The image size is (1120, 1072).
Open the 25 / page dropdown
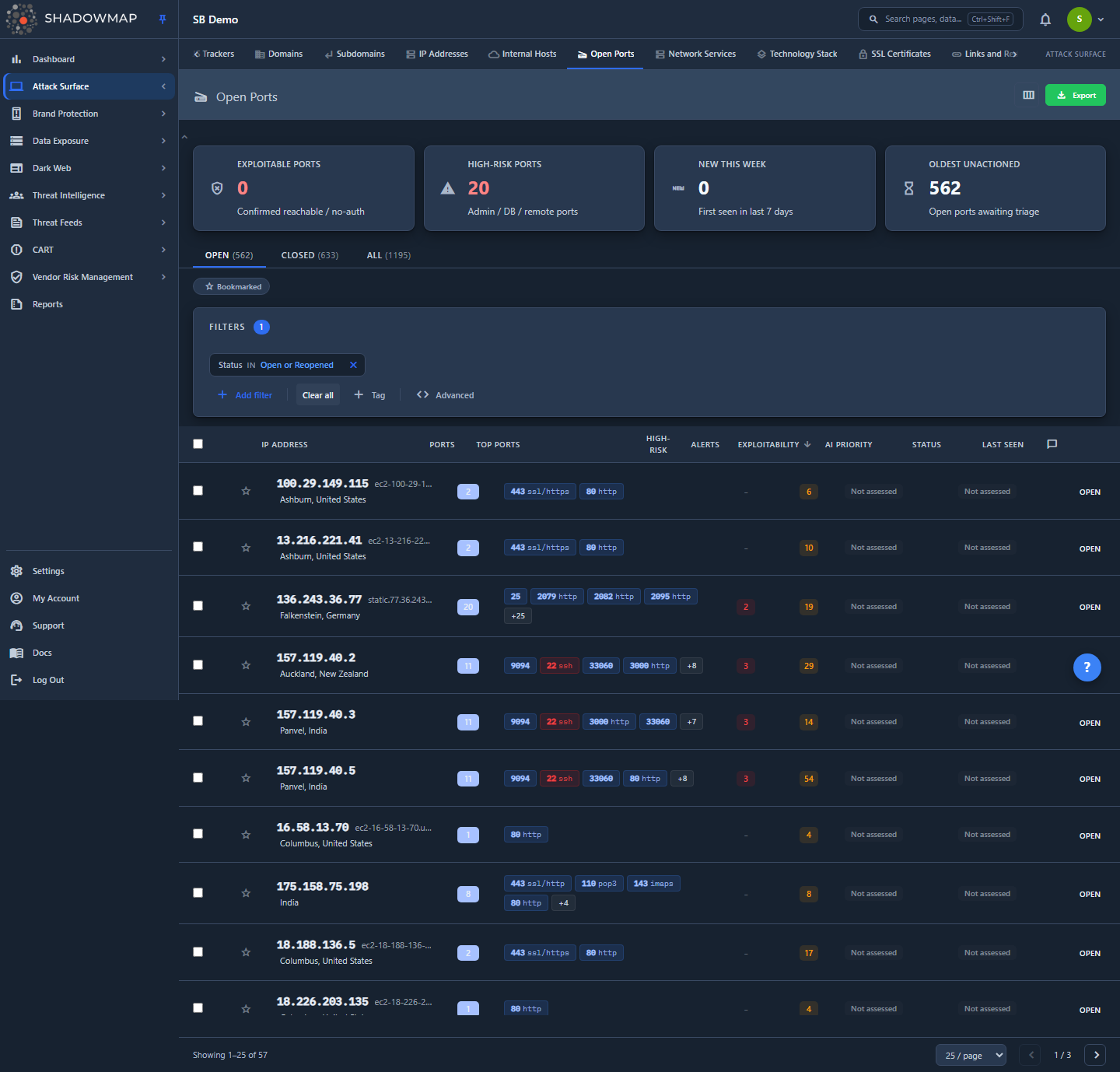[x=971, y=1055]
